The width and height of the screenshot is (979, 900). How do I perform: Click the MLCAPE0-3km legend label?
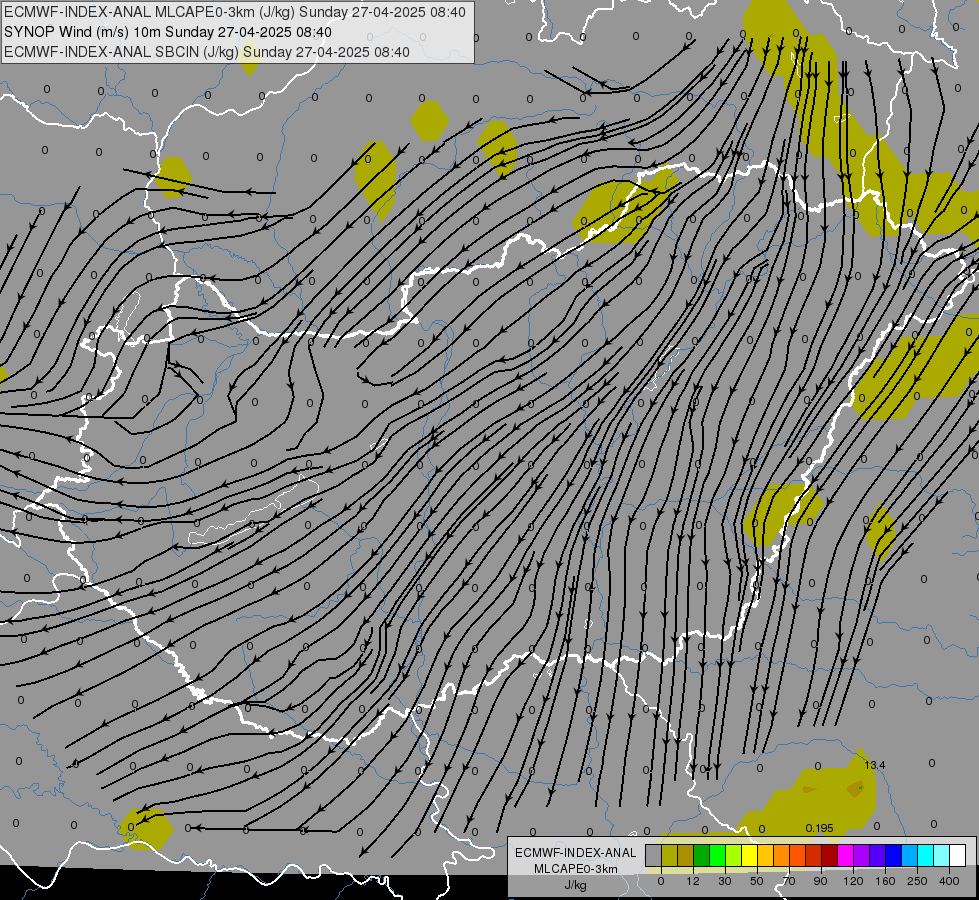(575, 869)
